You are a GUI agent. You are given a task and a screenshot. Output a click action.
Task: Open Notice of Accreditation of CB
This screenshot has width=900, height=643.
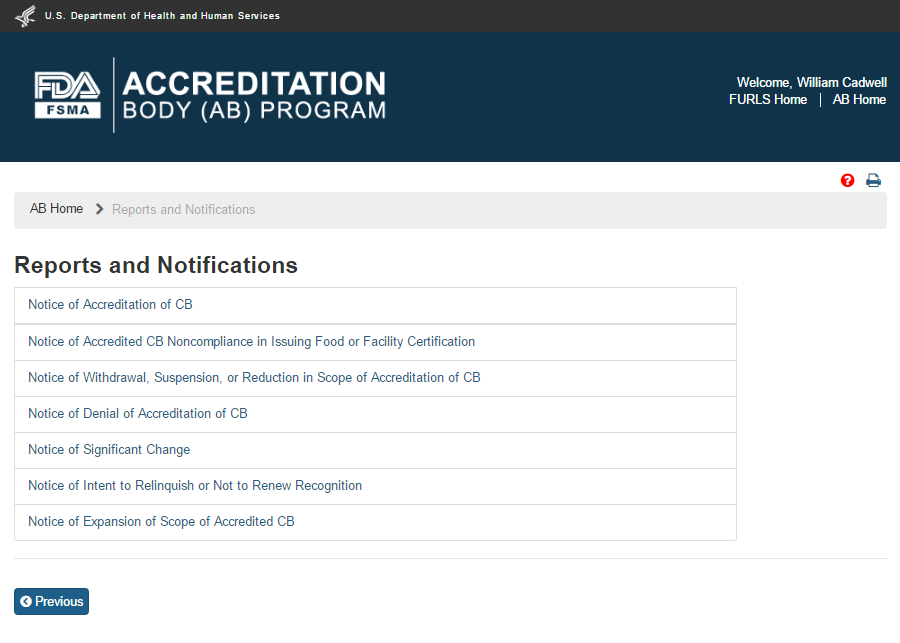110,305
